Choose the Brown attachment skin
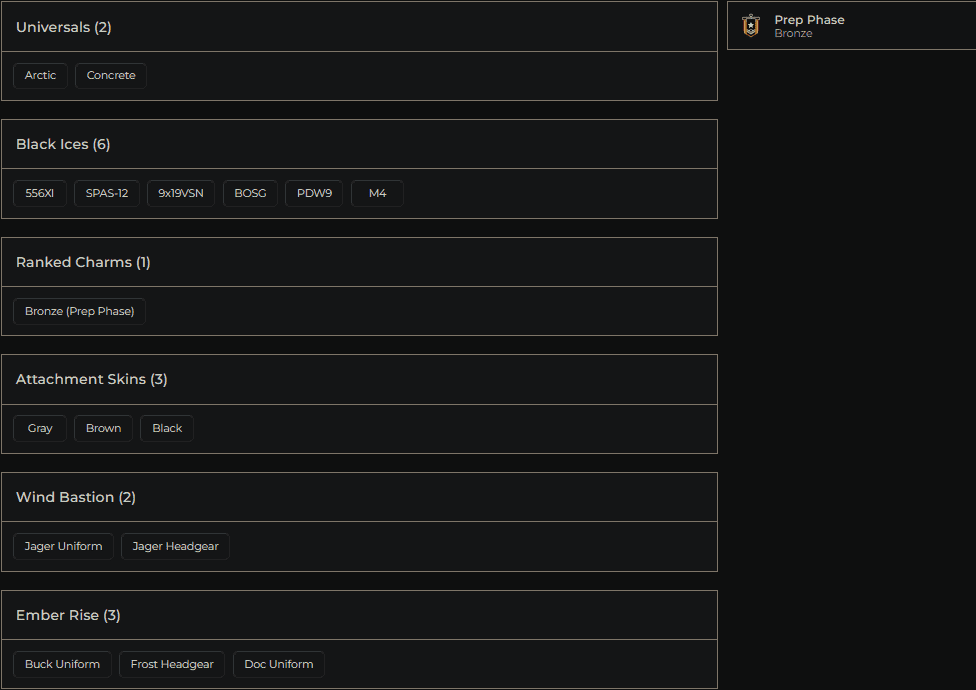 (103, 428)
